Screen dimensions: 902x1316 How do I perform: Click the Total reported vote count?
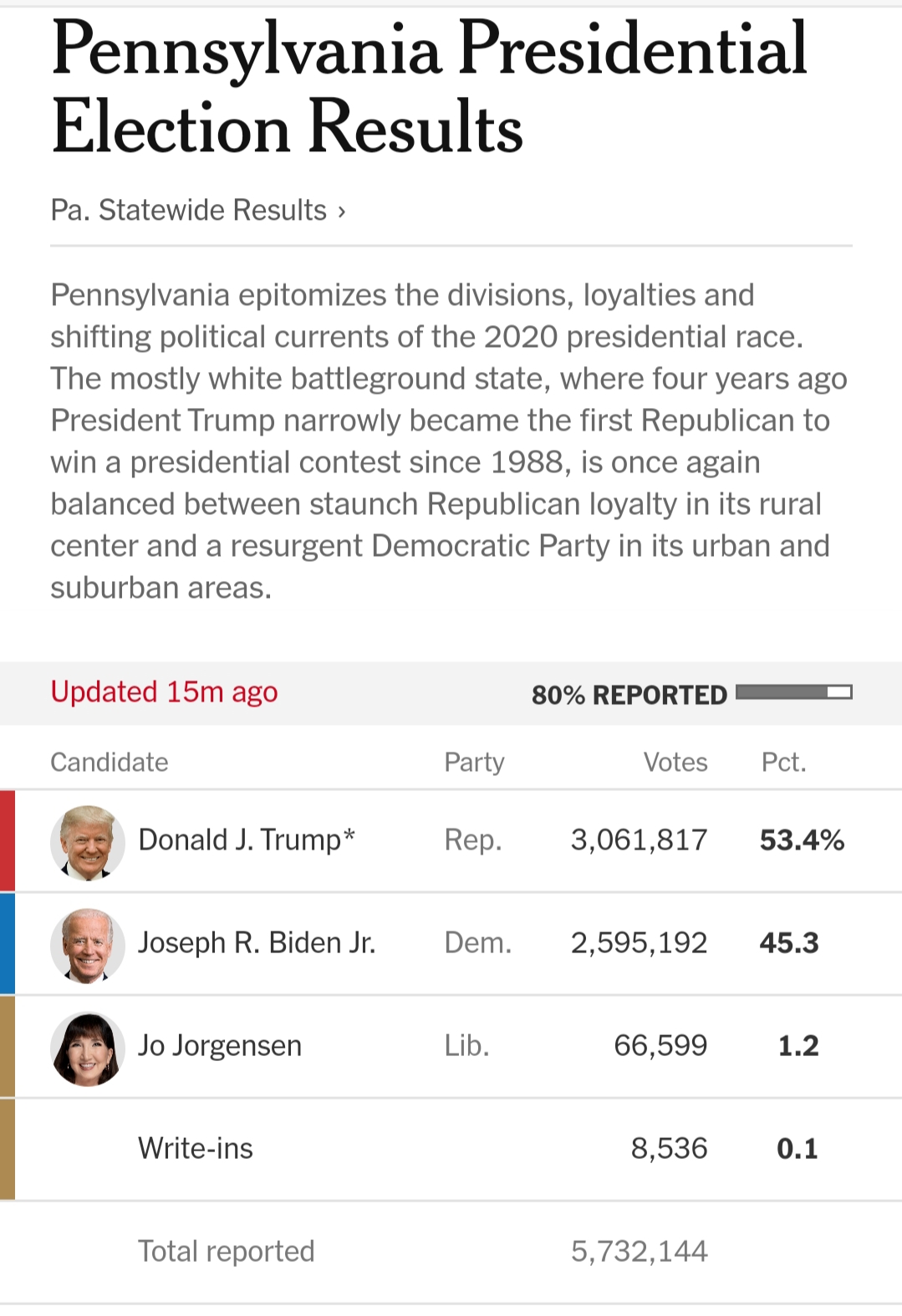pos(640,1251)
